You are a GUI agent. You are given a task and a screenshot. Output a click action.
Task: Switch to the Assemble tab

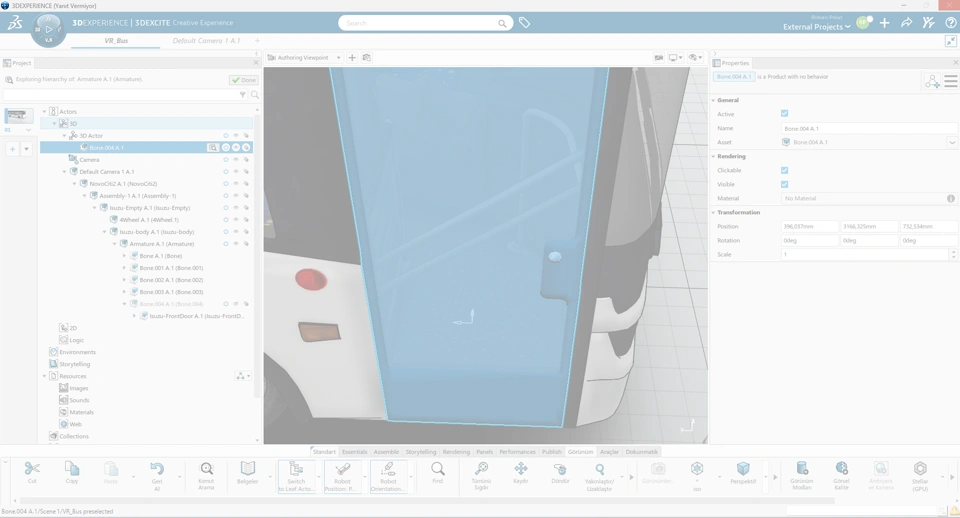point(386,452)
